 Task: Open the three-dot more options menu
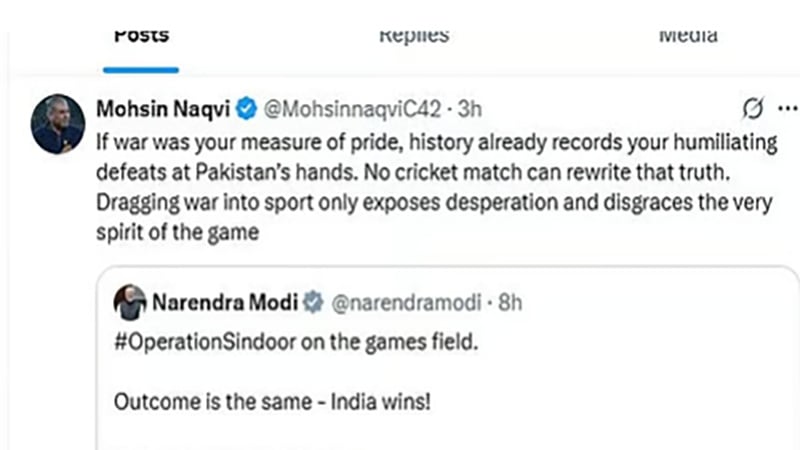787,108
